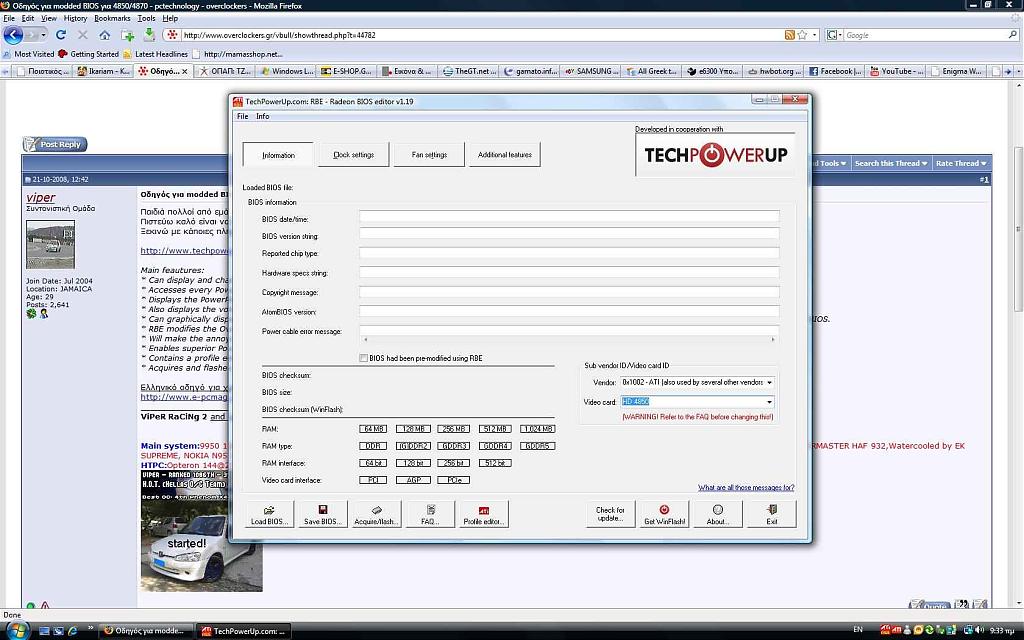Open the About dialog in RBE
The height and width of the screenshot is (640, 1024).
[x=718, y=515]
